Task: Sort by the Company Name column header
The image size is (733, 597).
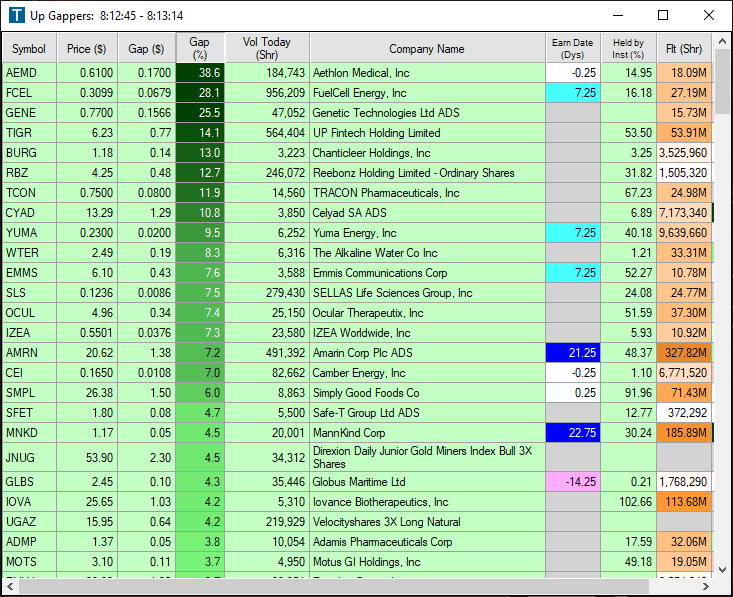Action: pos(427,48)
